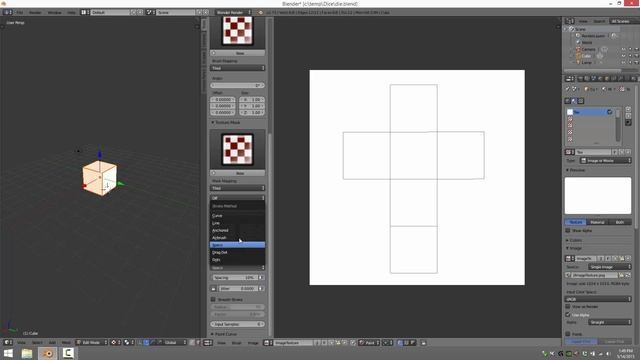The width and height of the screenshot is (640, 360).
Task: Open the Info editor type selector
Action: pyautogui.click(x=7, y=12)
